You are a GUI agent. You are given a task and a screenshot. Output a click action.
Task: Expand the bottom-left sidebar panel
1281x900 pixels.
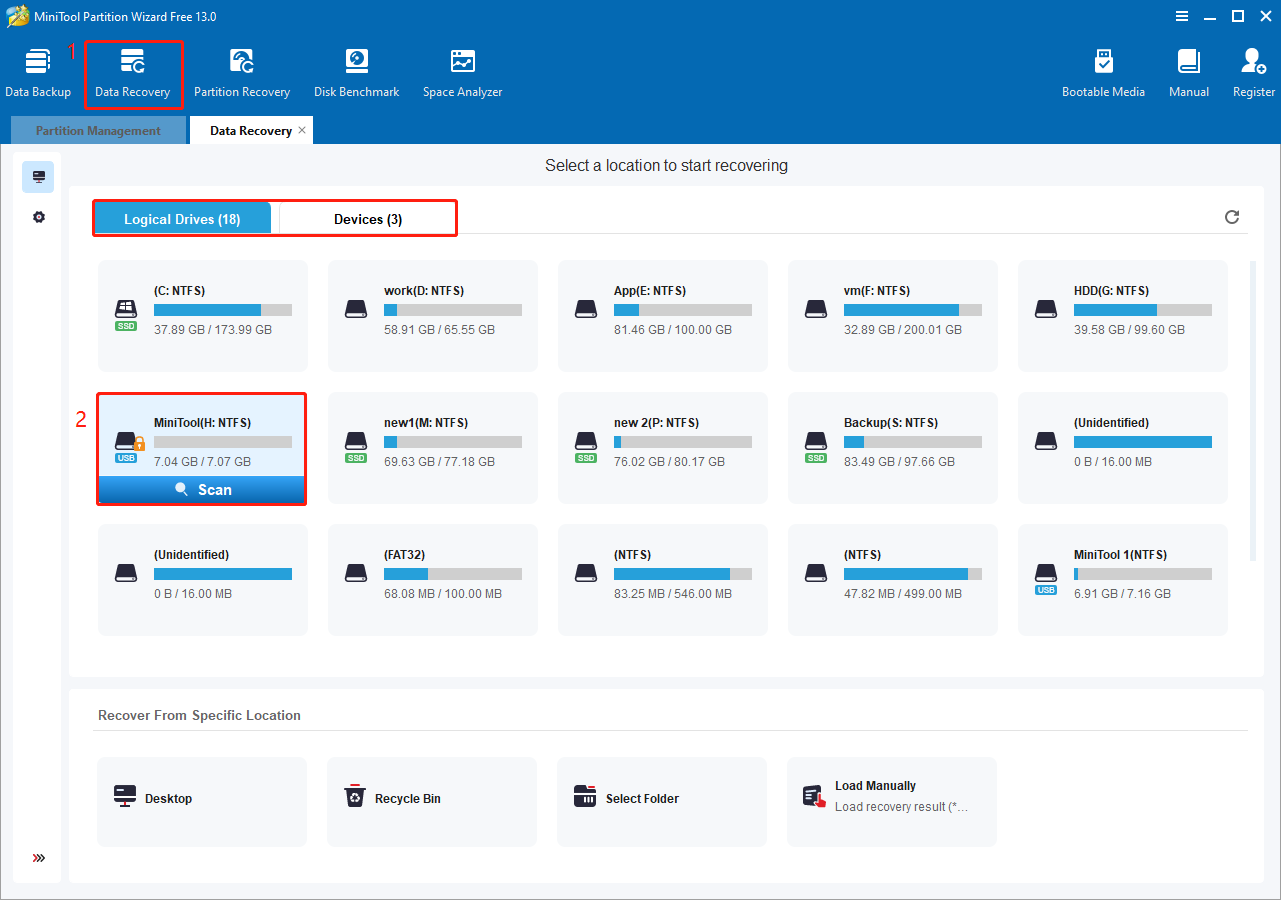click(38, 857)
